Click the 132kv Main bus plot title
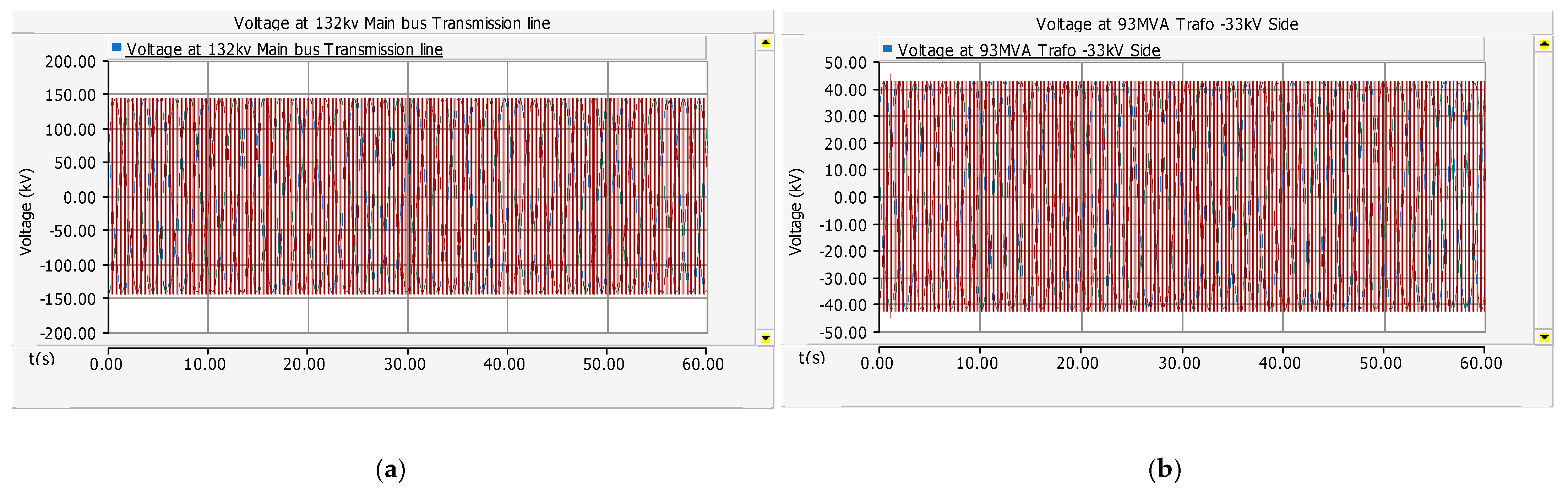 click(x=392, y=23)
